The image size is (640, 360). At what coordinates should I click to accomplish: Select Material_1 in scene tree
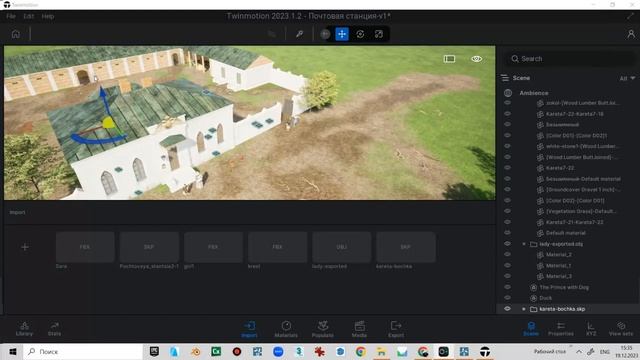559,265
